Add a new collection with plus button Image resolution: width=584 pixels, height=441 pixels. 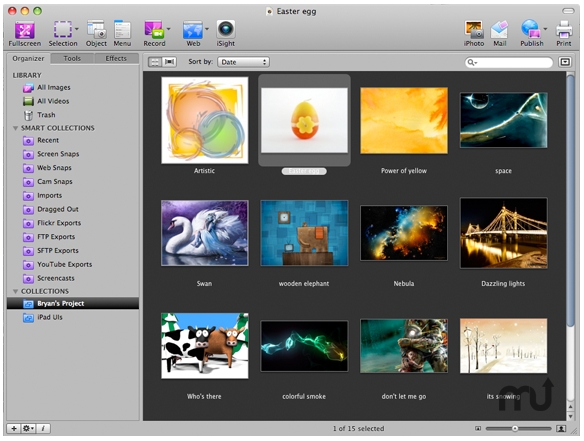coord(14,428)
